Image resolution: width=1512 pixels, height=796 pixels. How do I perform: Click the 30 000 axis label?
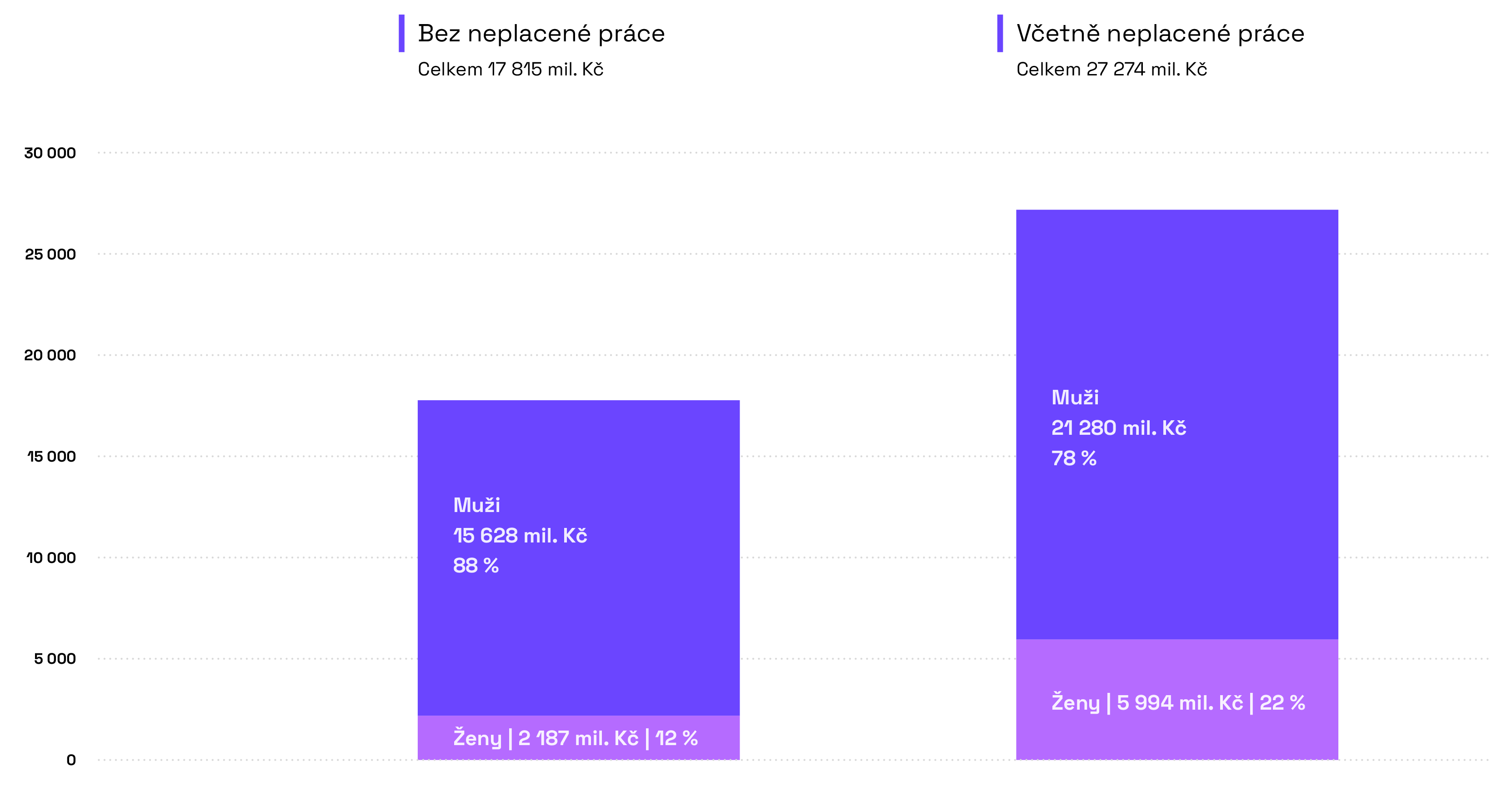(50, 153)
